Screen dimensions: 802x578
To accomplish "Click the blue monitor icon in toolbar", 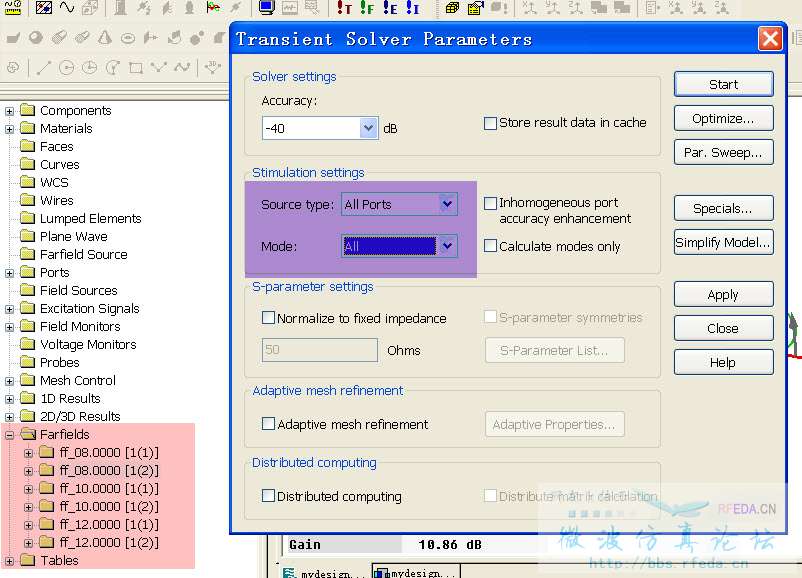I will pyautogui.click(x=267, y=8).
